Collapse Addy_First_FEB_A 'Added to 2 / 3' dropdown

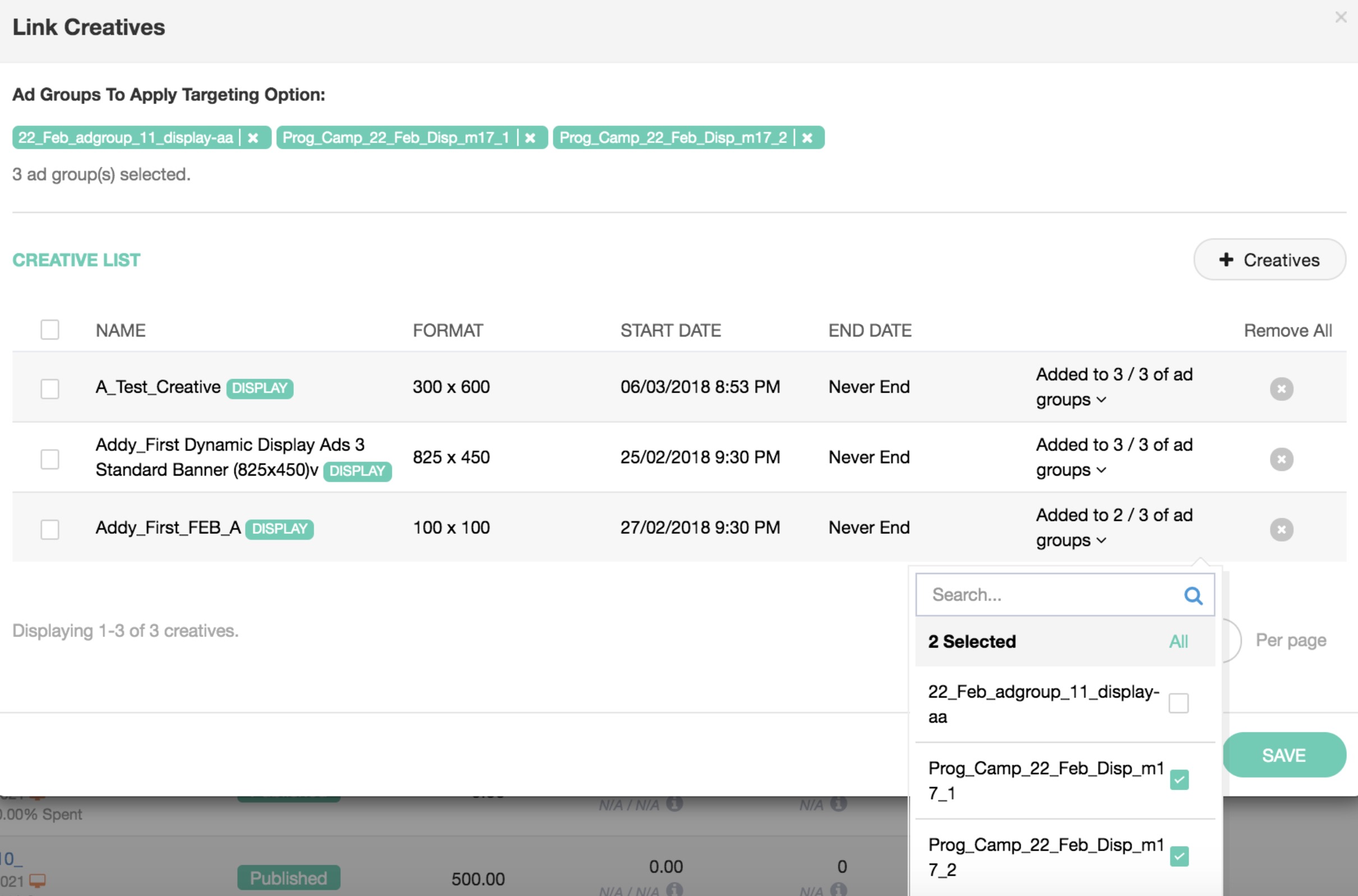click(1100, 541)
